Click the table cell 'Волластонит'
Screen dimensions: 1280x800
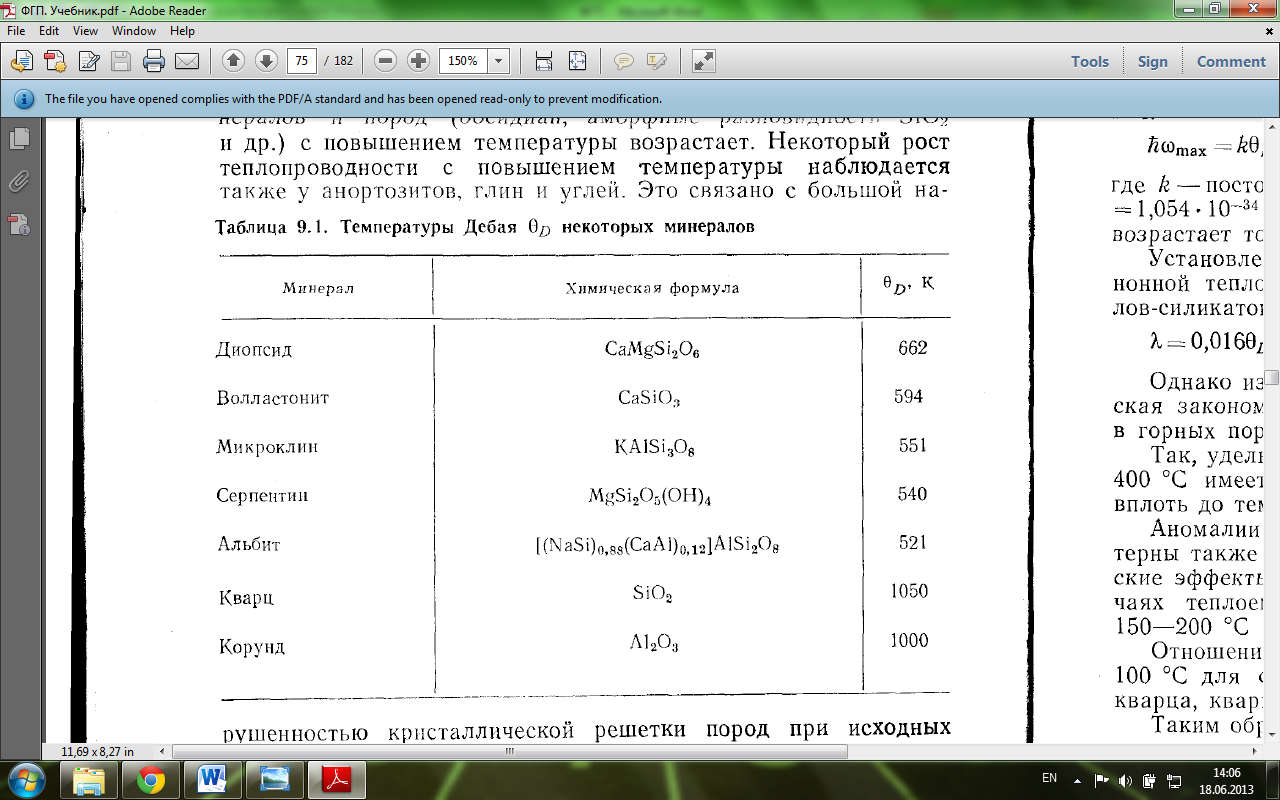(272, 398)
